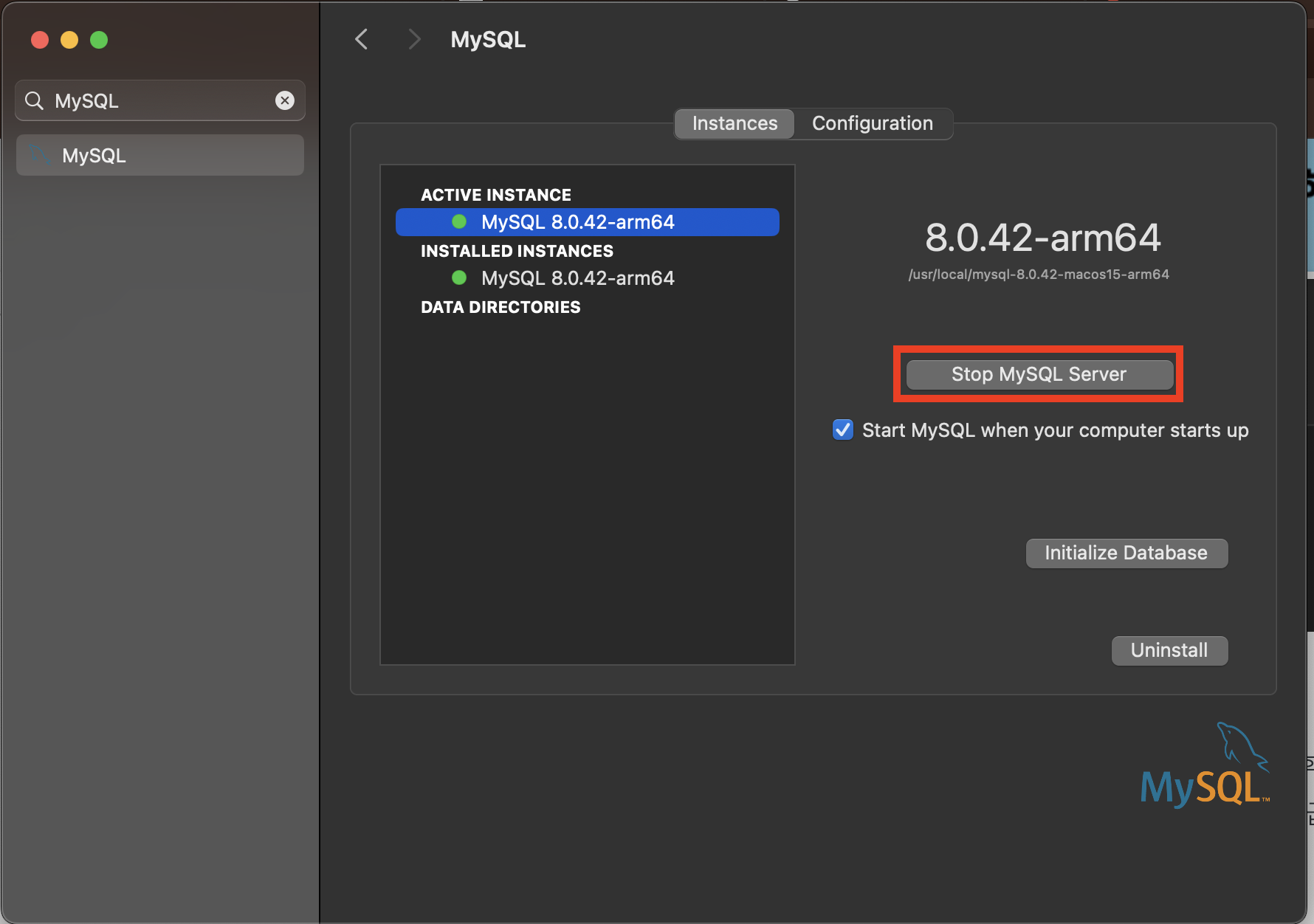1314x924 pixels.
Task: Click the magnifying glass search icon
Action: [34, 100]
